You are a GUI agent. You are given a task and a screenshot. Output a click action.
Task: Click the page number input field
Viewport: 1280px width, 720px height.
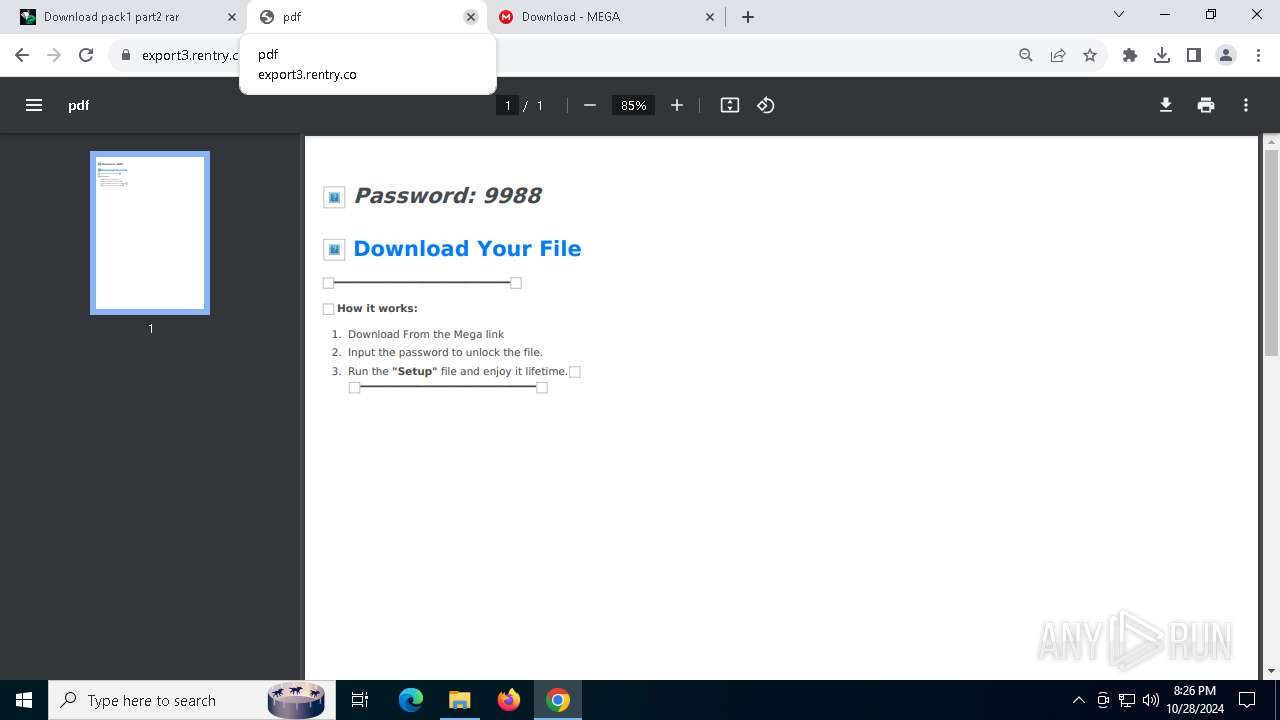pyautogui.click(x=508, y=105)
